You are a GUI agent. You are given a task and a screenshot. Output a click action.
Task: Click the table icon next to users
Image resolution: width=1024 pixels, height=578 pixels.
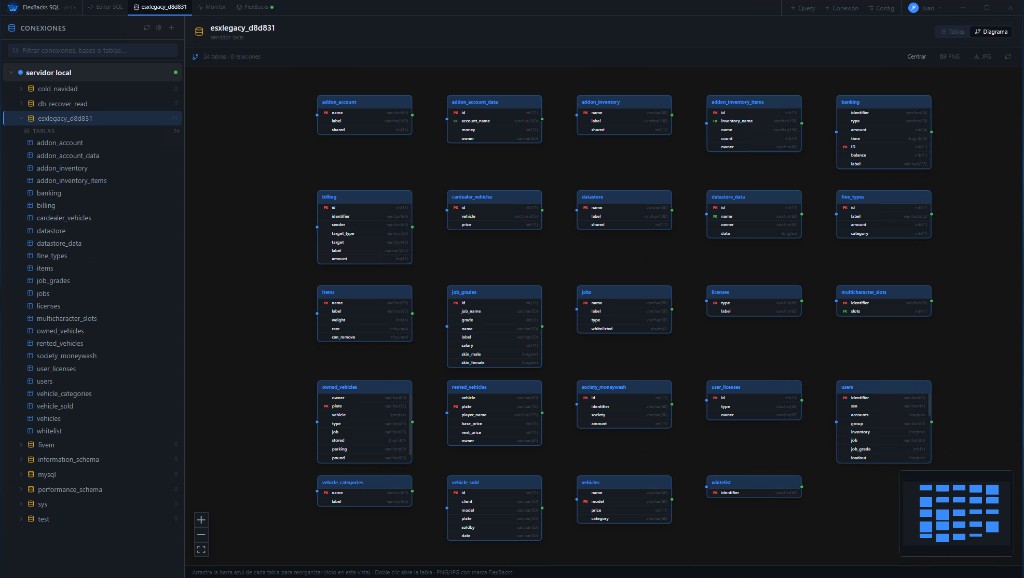click(x=30, y=381)
